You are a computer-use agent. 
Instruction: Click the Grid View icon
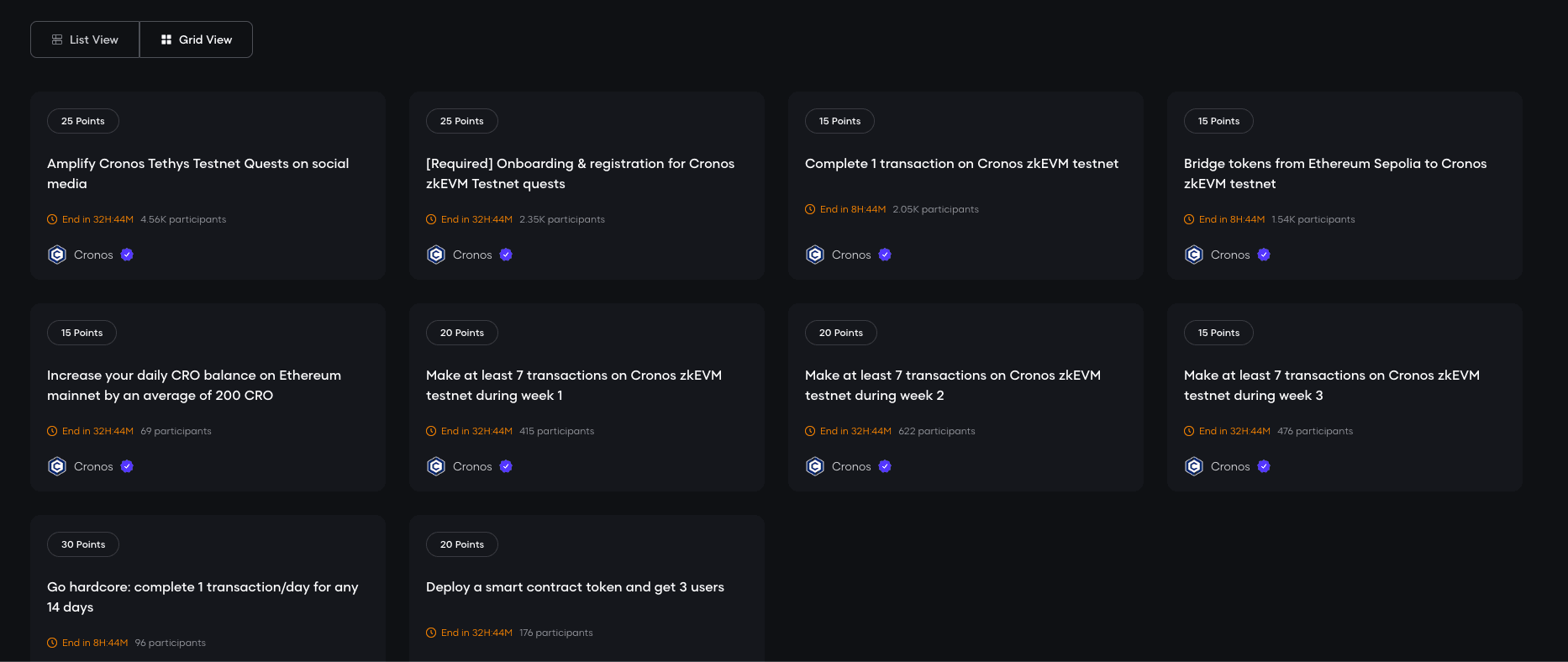click(166, 39)
